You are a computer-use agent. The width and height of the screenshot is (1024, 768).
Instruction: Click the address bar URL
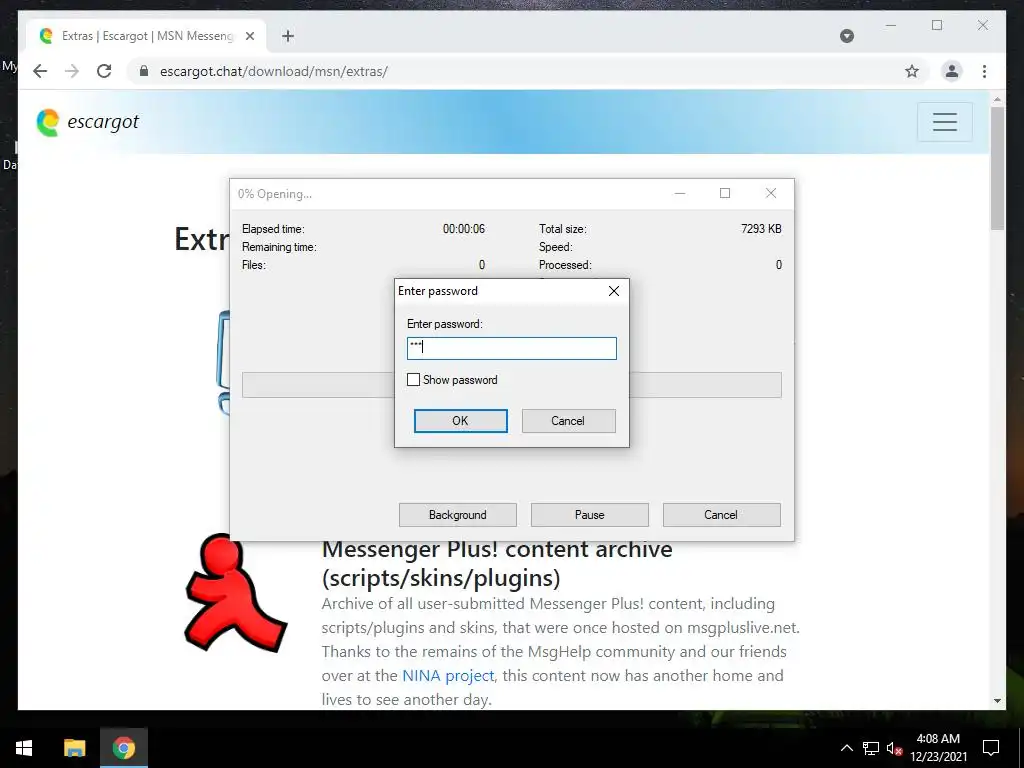coord(274,71)
